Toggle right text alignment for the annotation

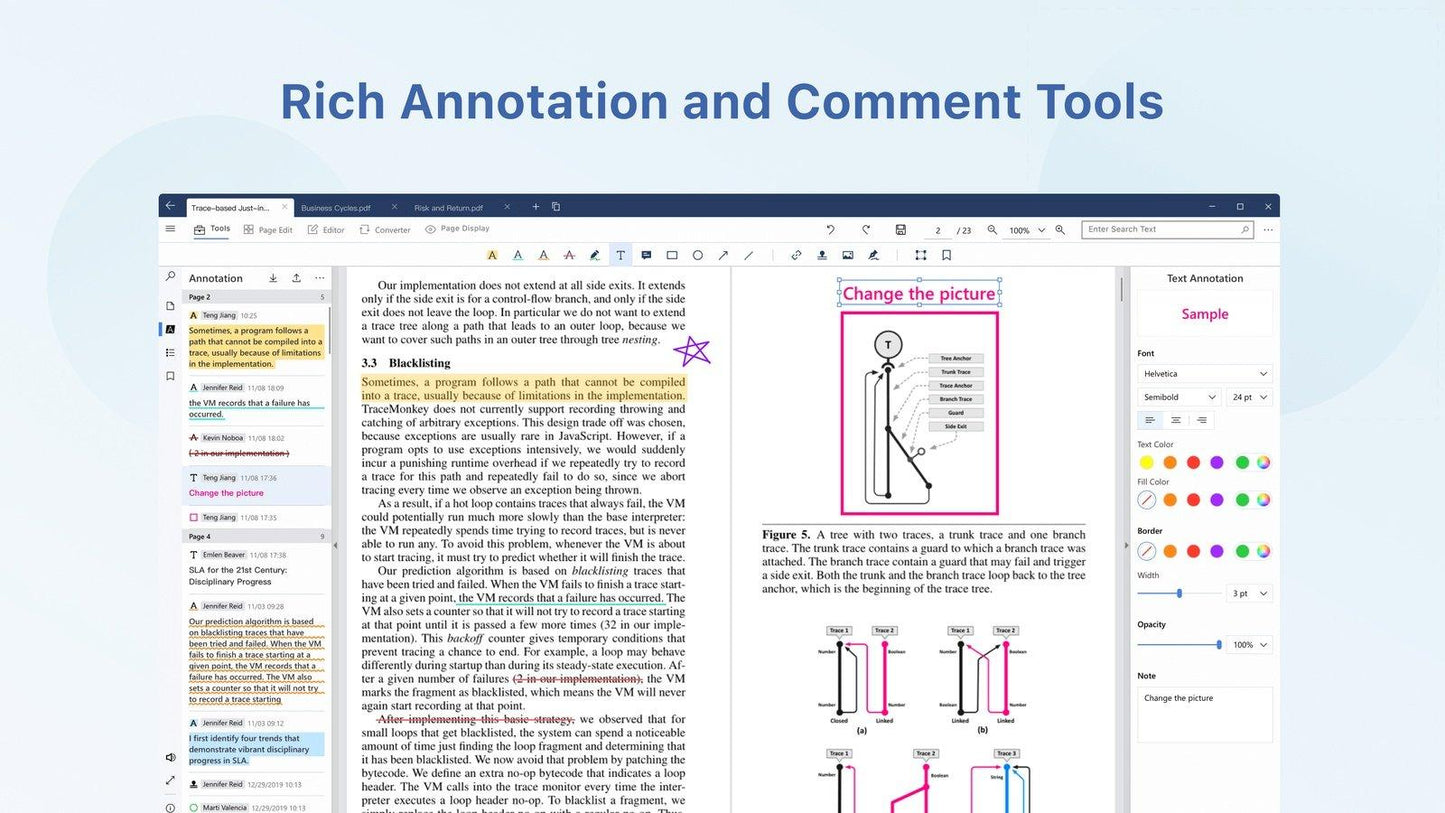click(1200, 420)
